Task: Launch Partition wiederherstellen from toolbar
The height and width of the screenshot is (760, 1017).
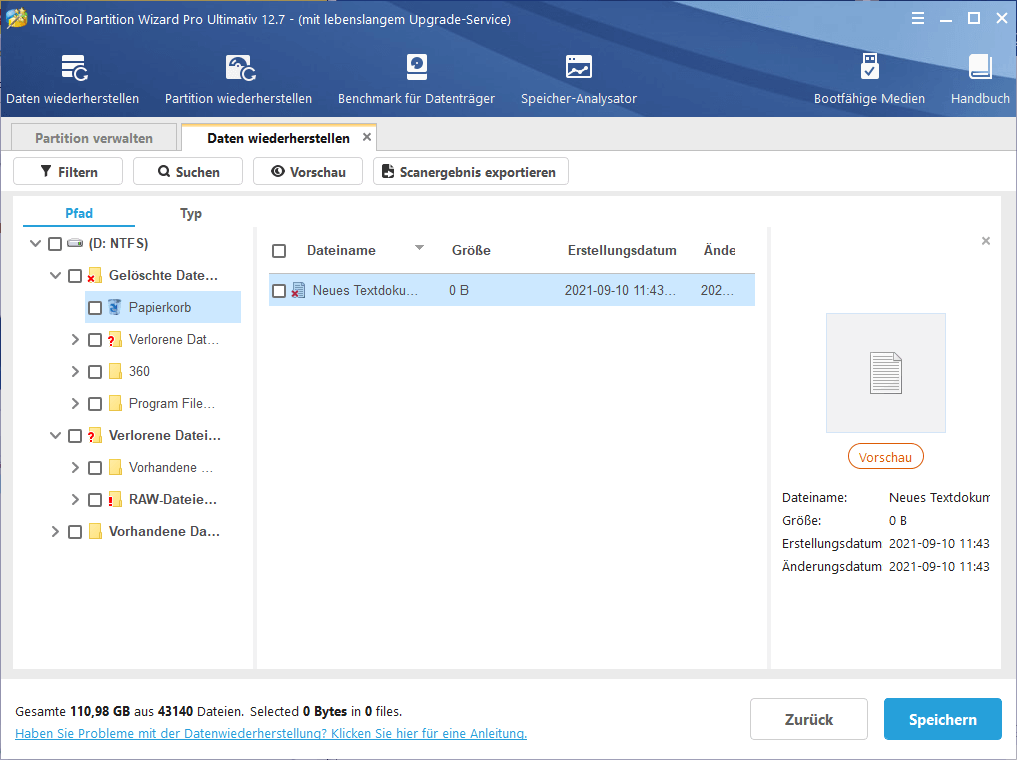Action: [238, 68]
